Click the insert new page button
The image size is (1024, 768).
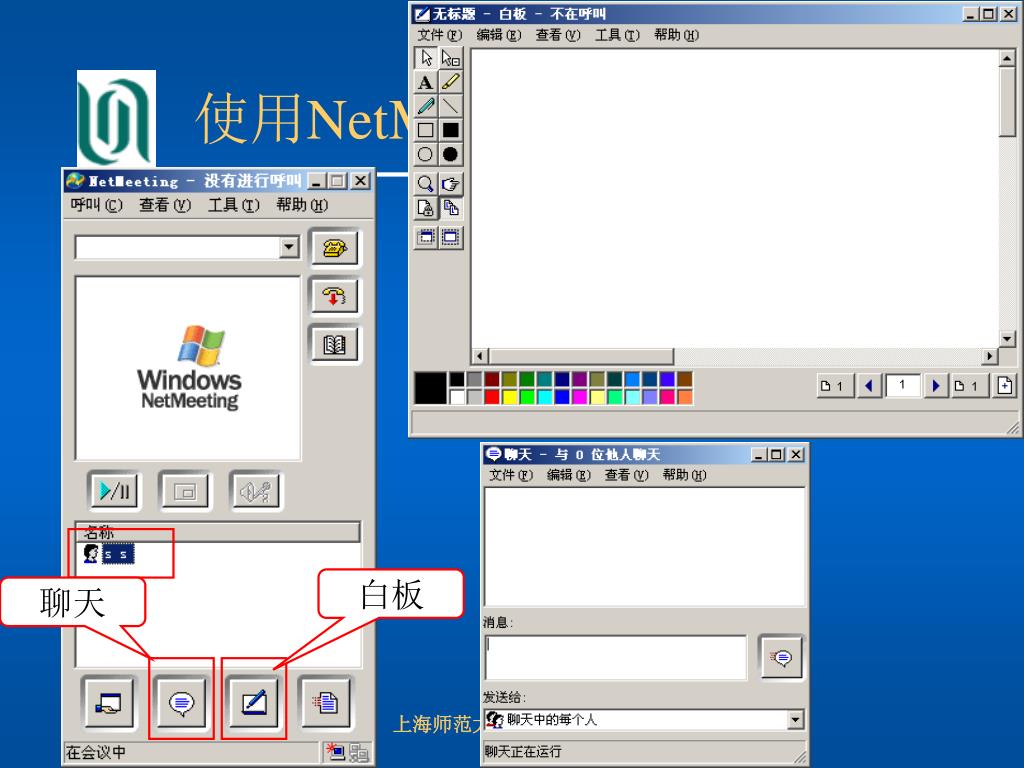1004,386
